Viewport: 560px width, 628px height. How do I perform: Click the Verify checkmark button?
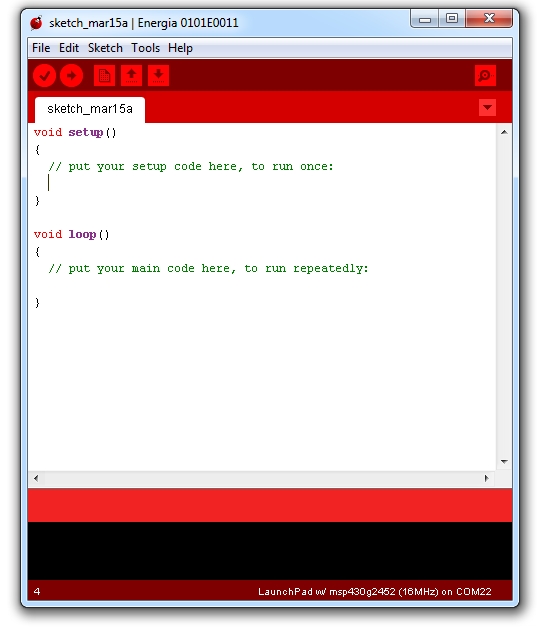click(44, 76)
